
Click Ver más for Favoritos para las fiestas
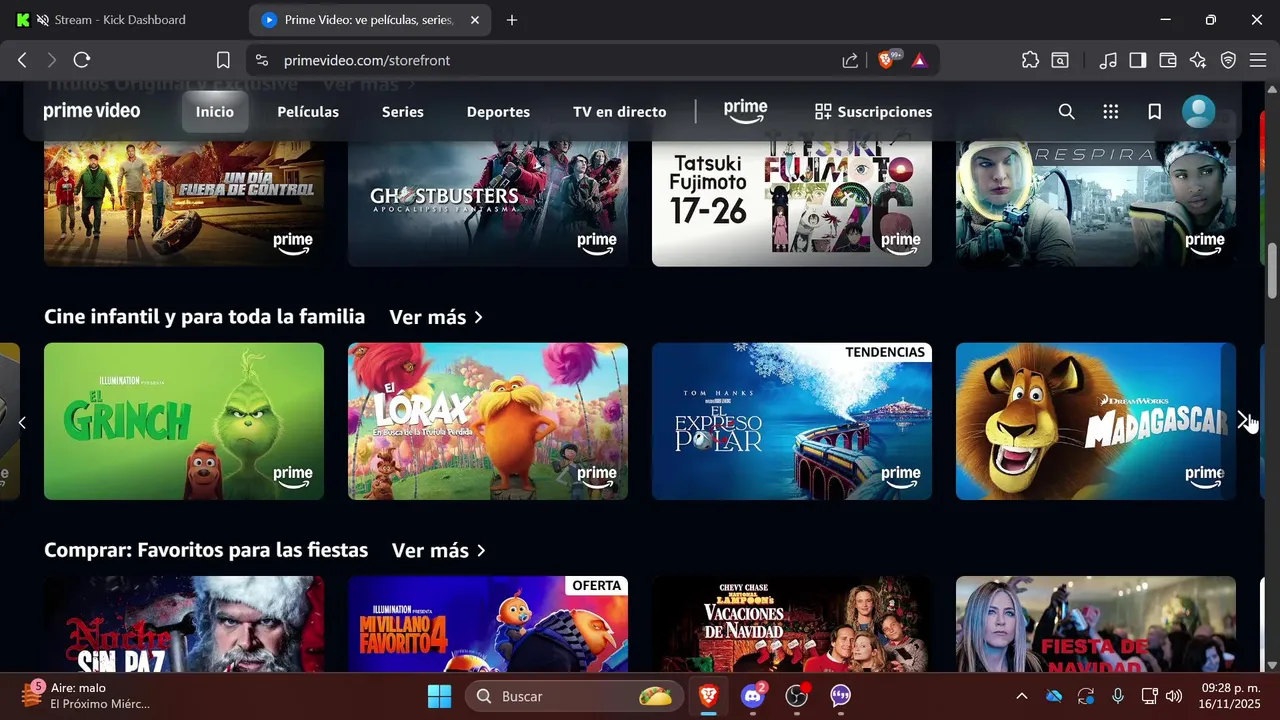439,551
